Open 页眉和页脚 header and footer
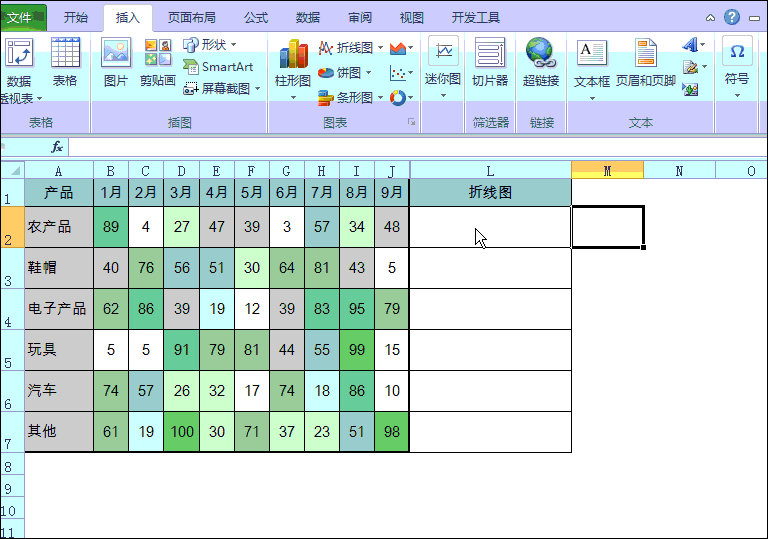The width and height of the screenshot is (768, 539). coord(646,53)
